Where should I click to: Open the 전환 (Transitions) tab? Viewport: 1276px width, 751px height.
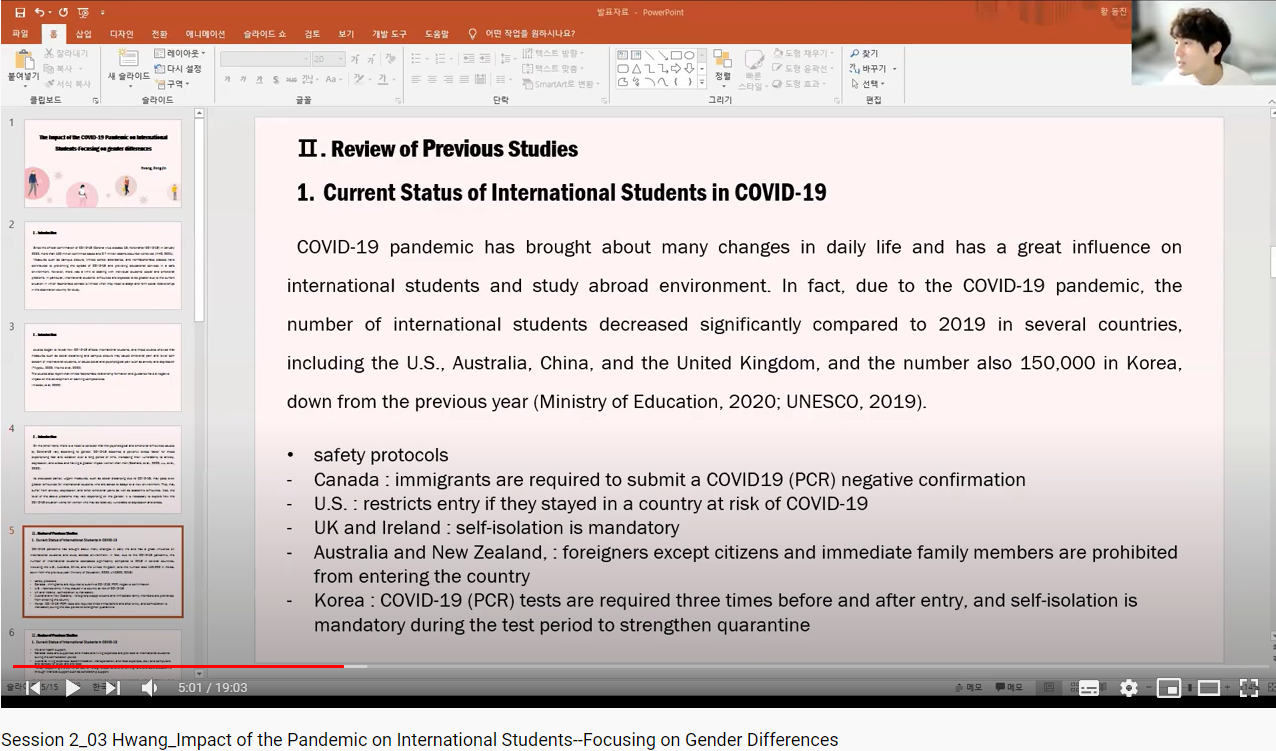tap(159, 34)
